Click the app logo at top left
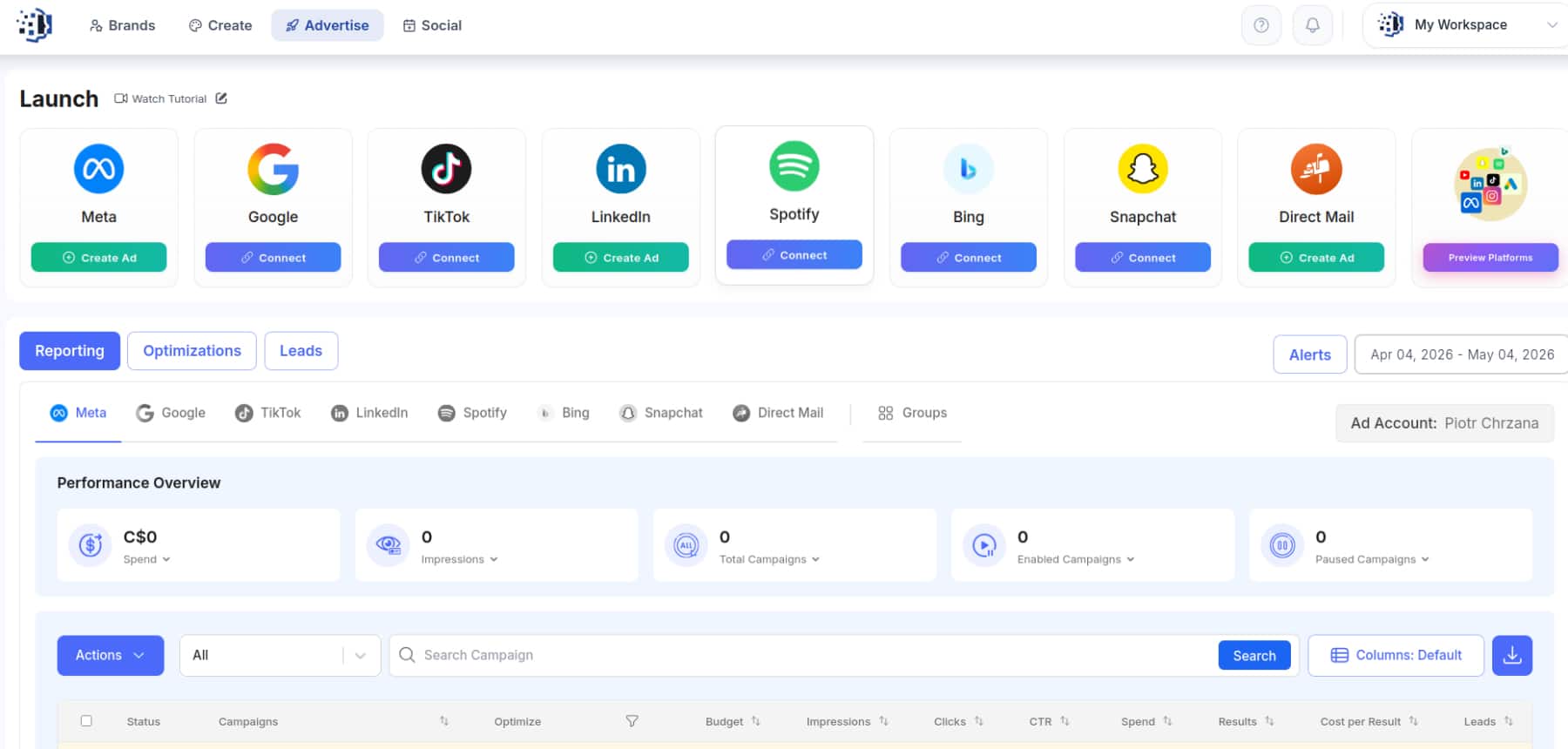The image size is (1568, 749). (x=35, y=25)
